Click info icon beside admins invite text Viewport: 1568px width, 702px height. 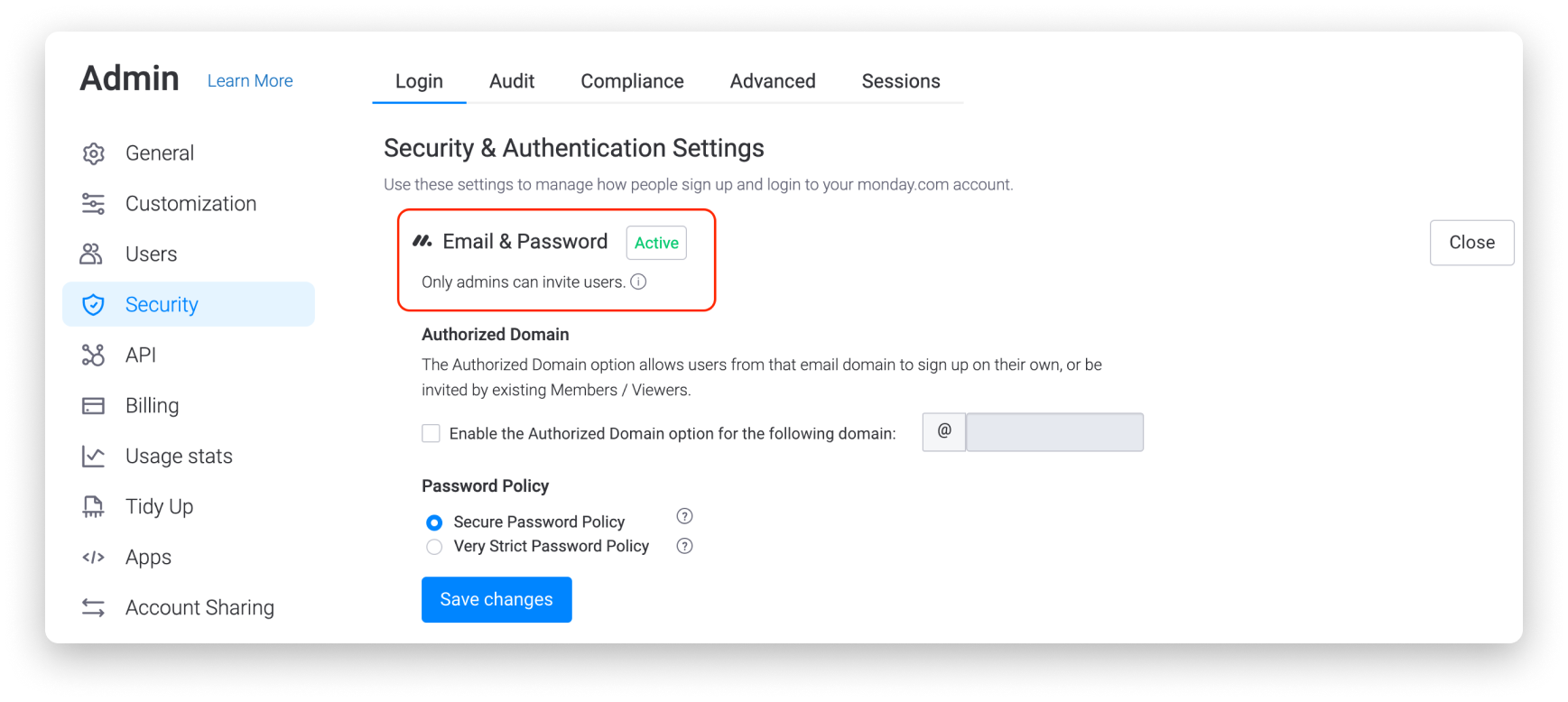638,282
